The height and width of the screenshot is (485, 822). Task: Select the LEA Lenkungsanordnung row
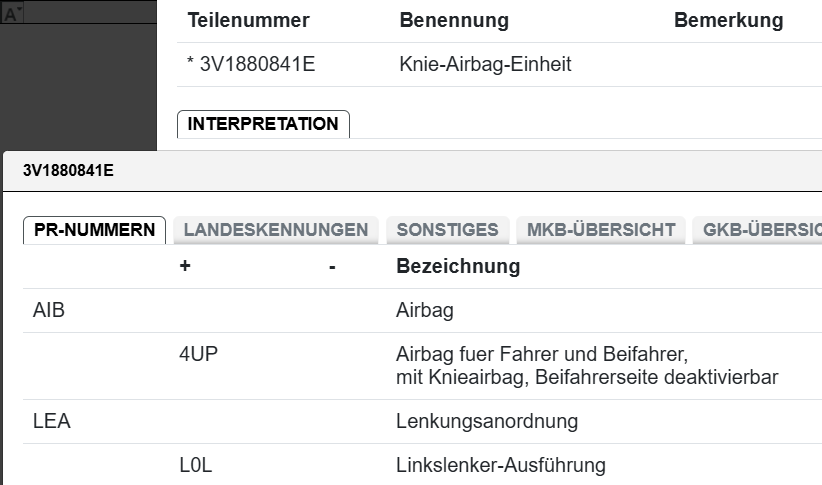click(x=51, y=422)
